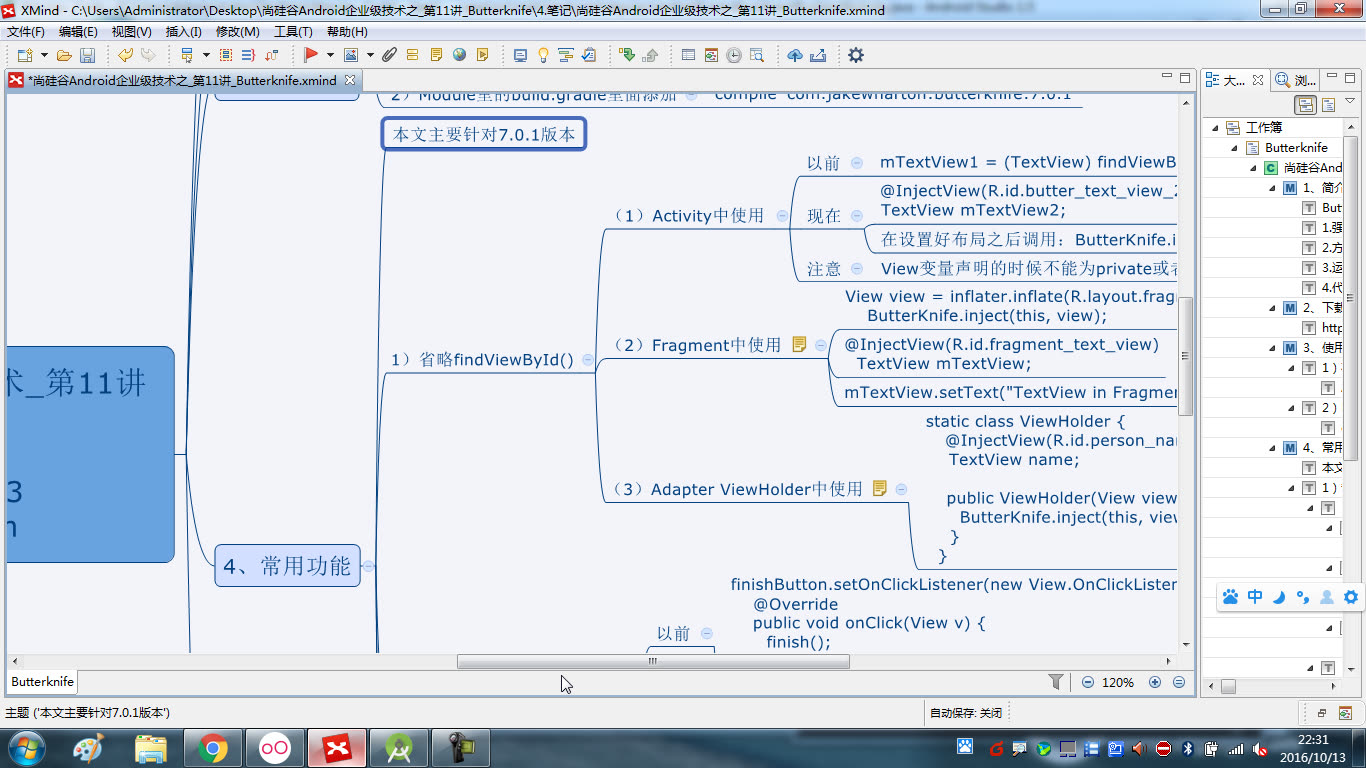Viewport: 1366px width, 768px height.
Task: Click the undo arrow icon
Action: [x=125, y=55]
